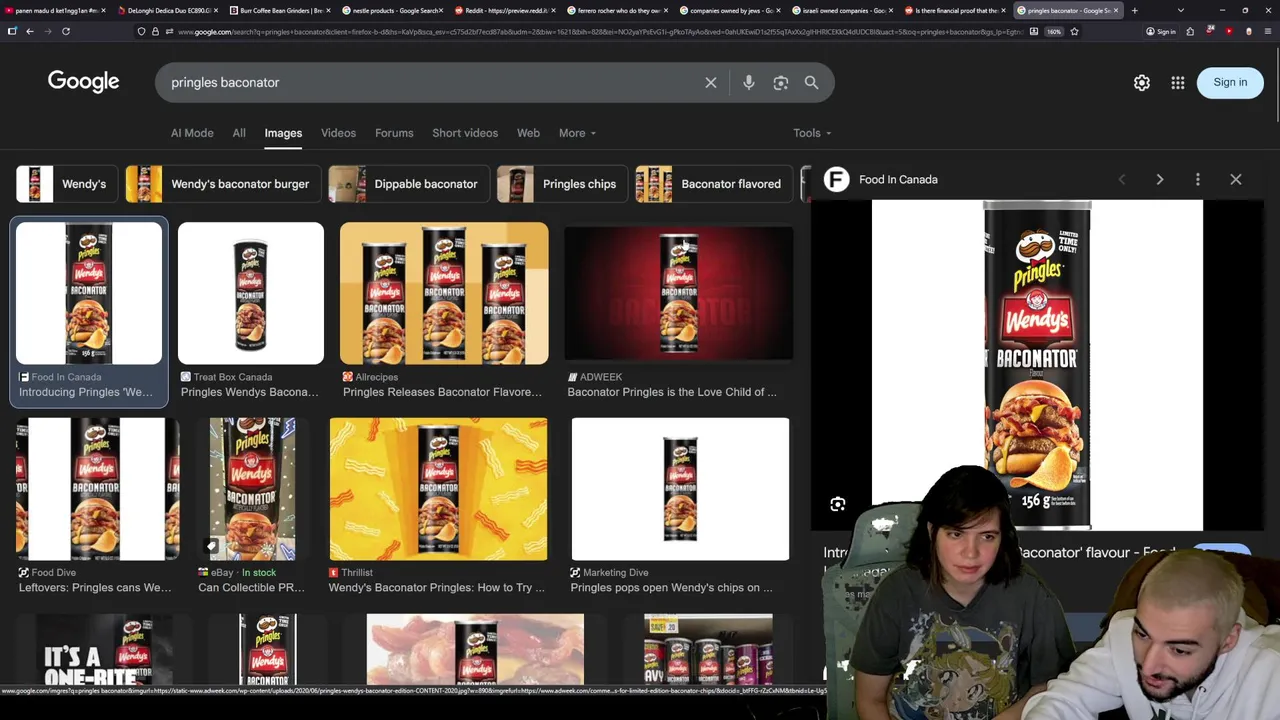
Task: Open the Allrecipes three-can image result
Action: [x=444, y=293]
